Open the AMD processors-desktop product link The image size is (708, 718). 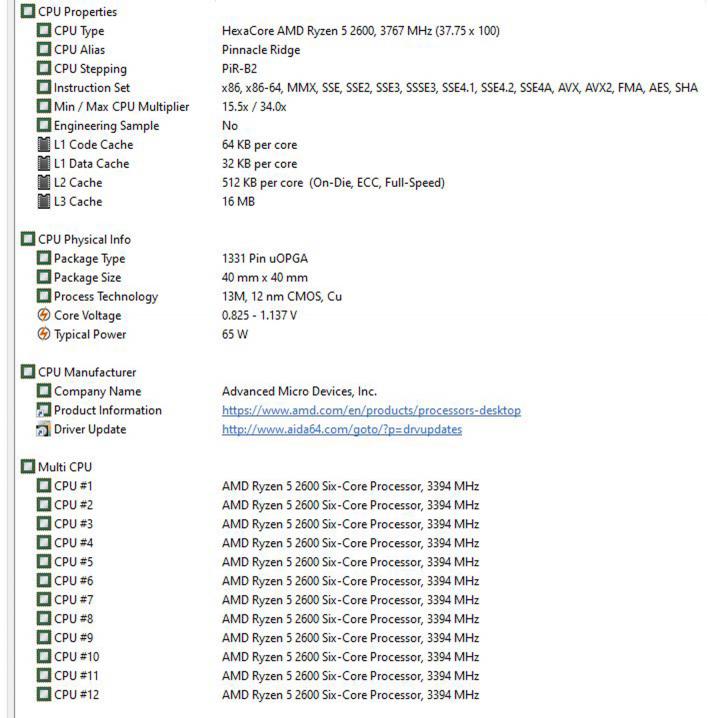[x=371, y=410]
